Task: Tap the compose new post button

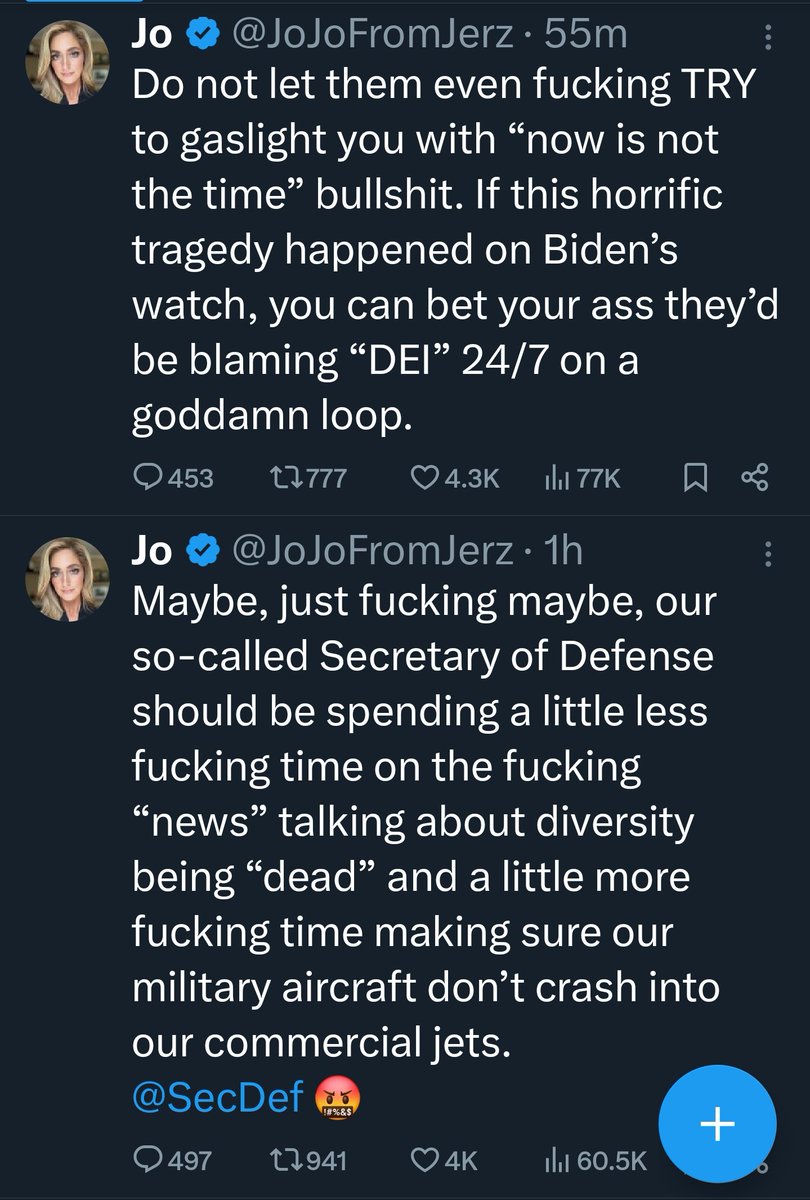Action: [x=718, y=1124]
